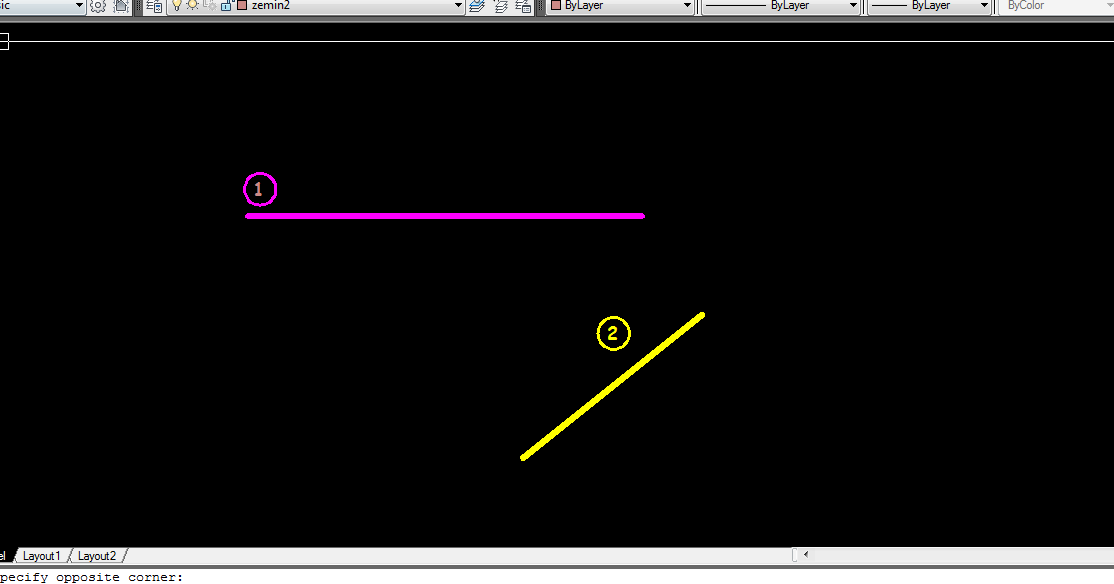Expand workspace selector dropdown arrow
Screen dimensions: 1114x584
[x=79, y=6]
